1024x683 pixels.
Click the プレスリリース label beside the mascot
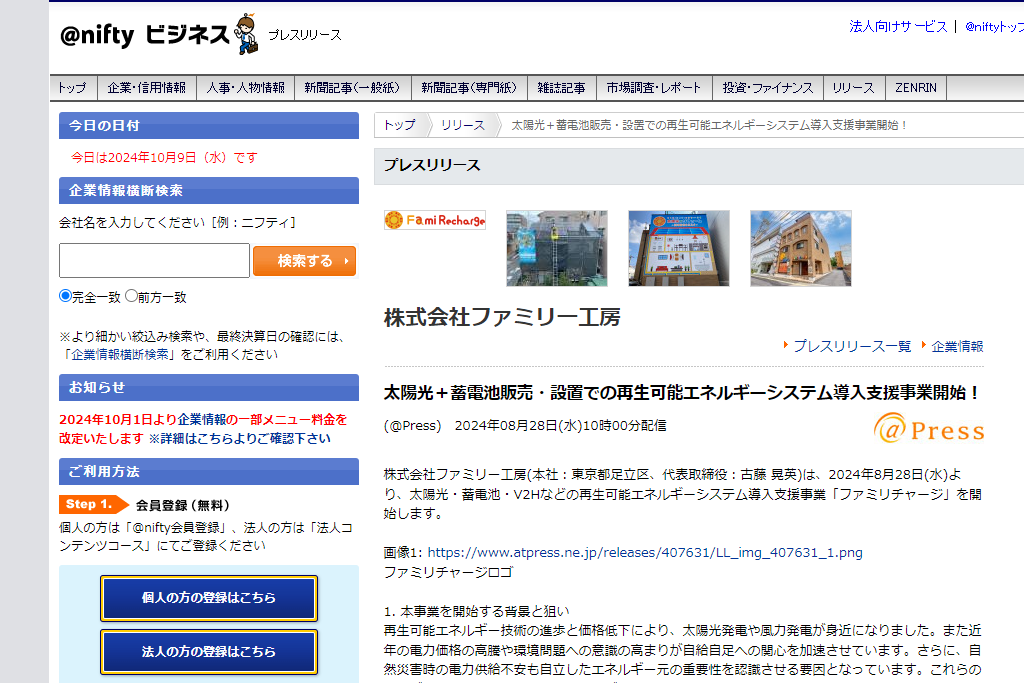(x=305, y=35)
